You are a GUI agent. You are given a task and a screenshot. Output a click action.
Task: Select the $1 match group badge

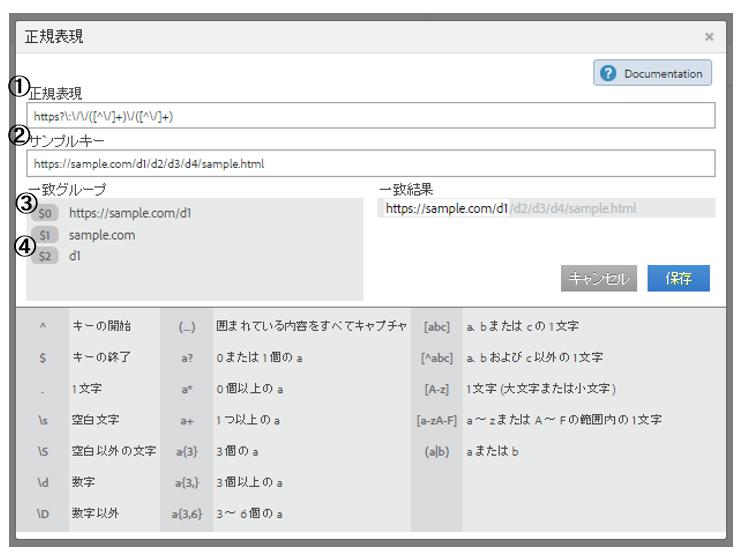click(45, 235)
